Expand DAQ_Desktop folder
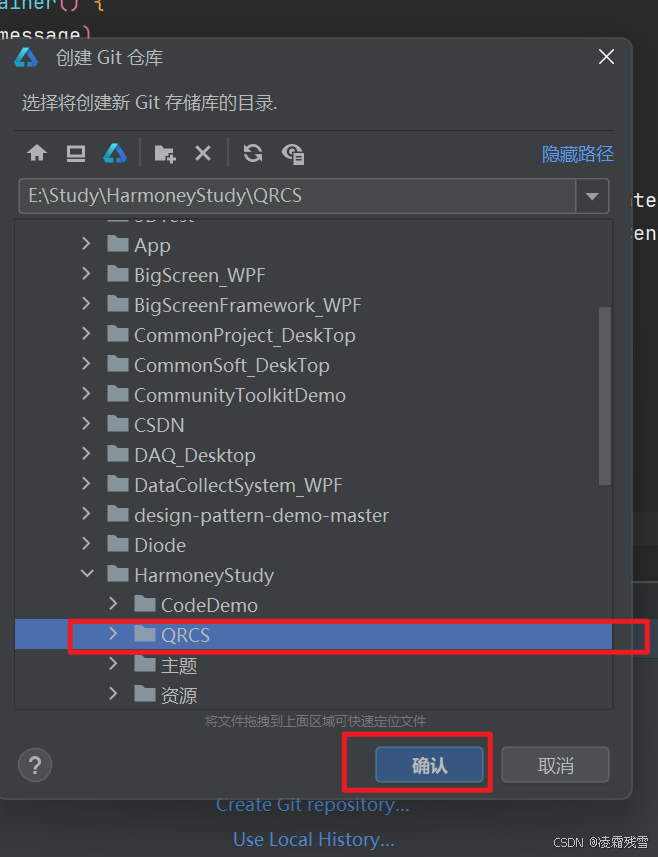Image resolution: width=658 pixels, height=857 pixels. click(86, 454)
